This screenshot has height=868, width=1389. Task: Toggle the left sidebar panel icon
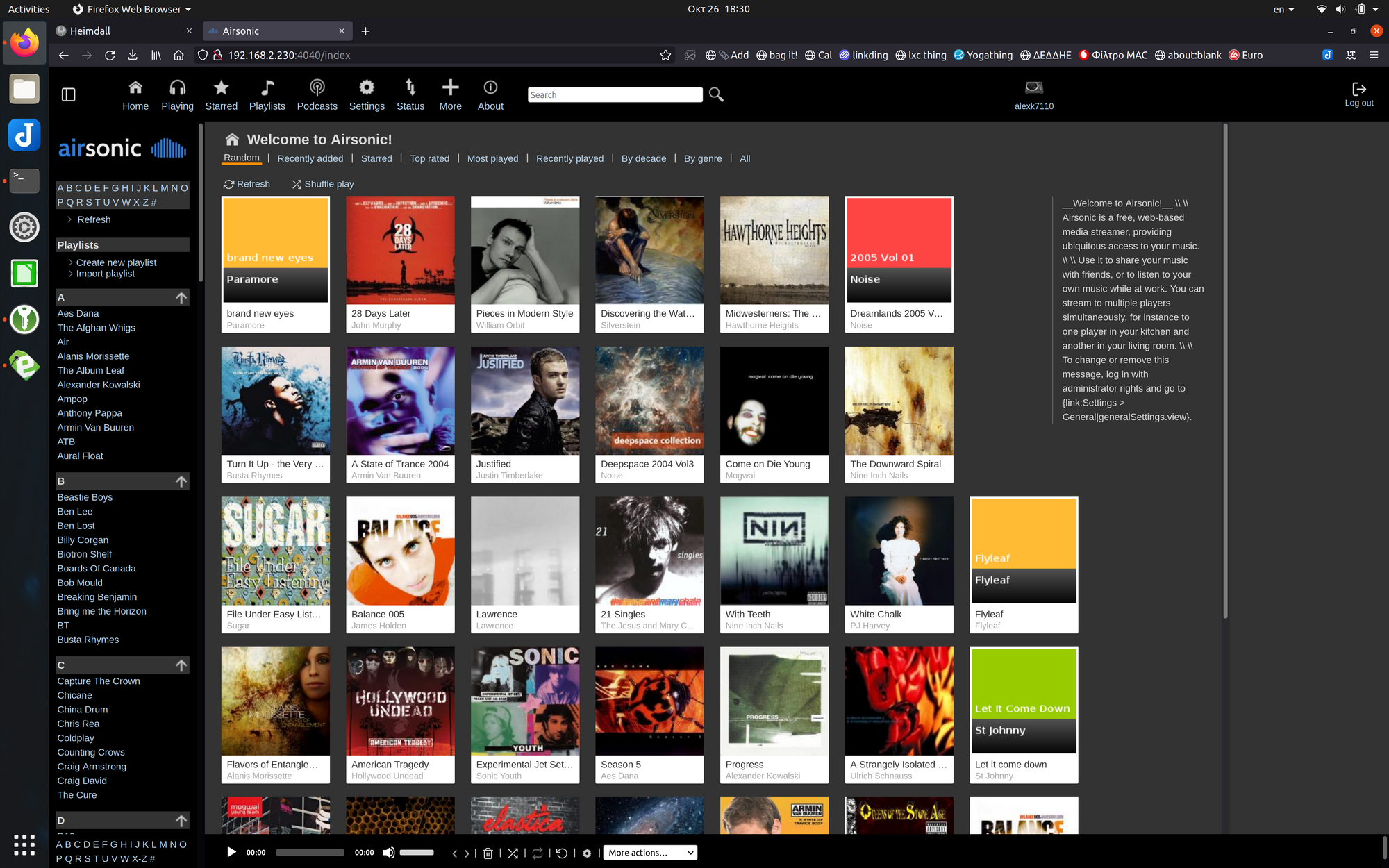[x=68, y=94]
